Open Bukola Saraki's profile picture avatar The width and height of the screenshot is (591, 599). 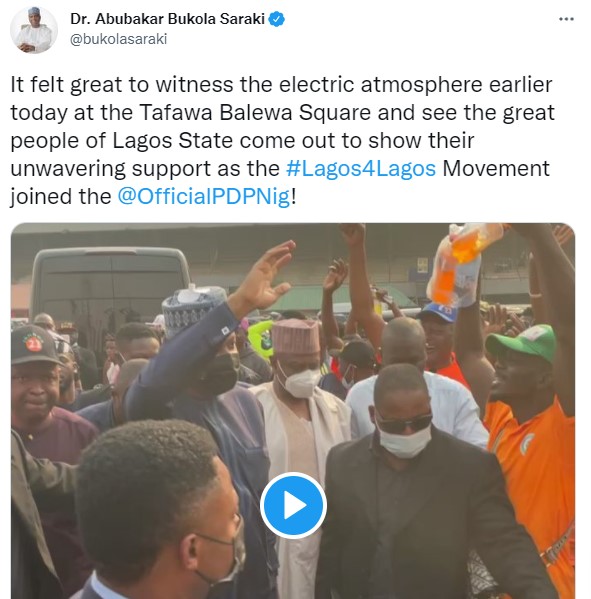pyautogui.click(x=34, y=30)
